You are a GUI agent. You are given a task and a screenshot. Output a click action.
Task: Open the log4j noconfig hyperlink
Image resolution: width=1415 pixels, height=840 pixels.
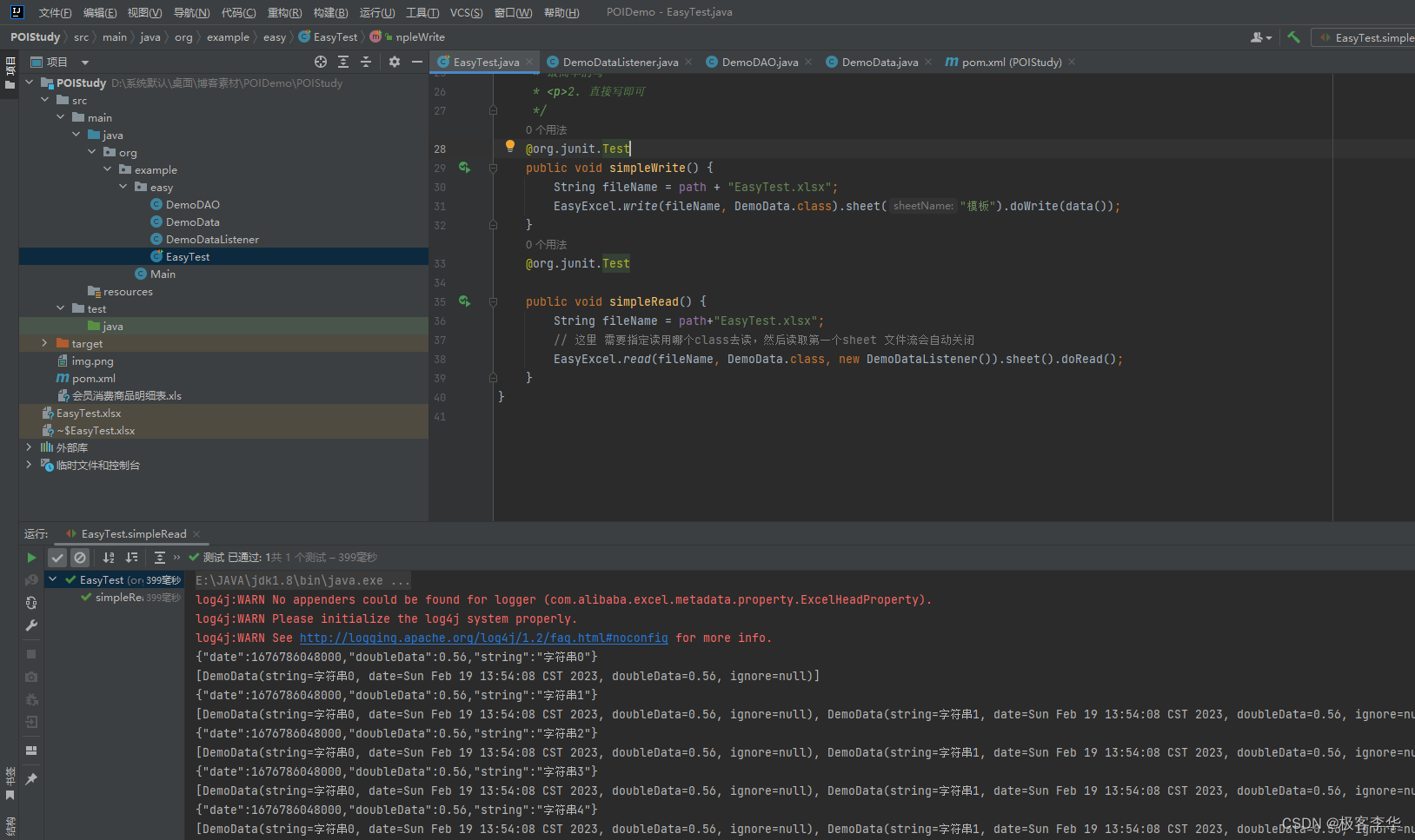coord(483,638)
